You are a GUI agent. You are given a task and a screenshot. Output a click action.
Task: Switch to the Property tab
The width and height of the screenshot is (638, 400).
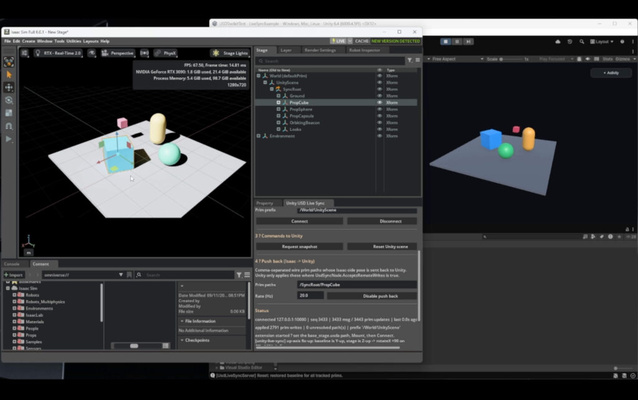[264, 203]
